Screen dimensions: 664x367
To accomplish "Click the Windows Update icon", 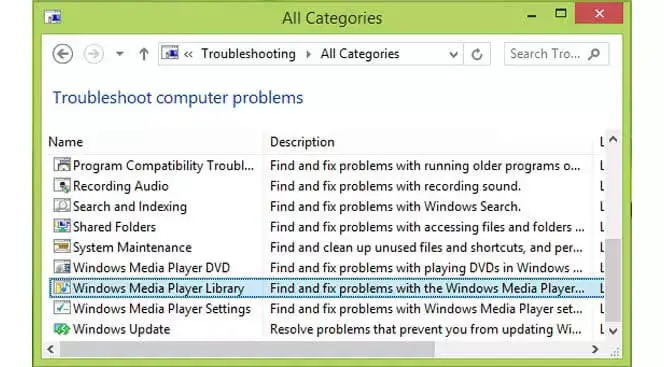I will [62, 329].
